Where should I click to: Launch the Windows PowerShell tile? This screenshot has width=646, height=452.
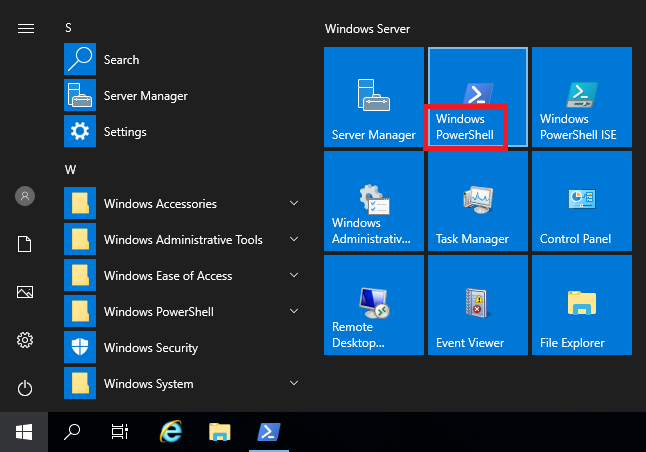(x=478, y=97)
